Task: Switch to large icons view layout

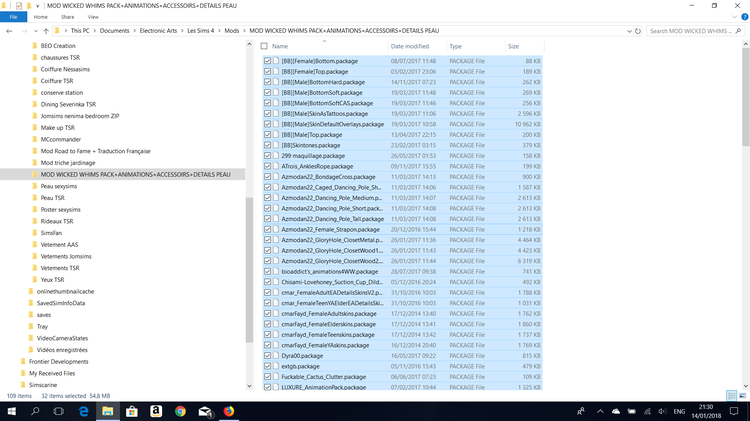Action: point(742,396)
